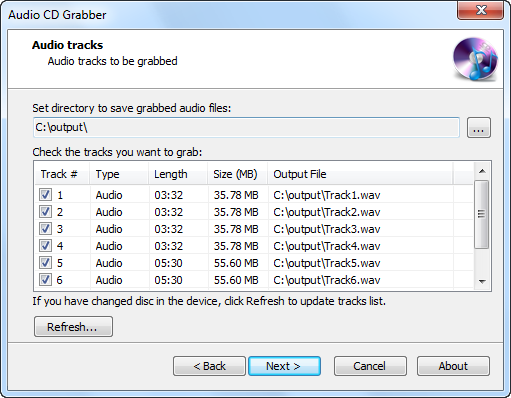This screenshot has width=511, height=398.
Task: Go to the next wizard step
Action: pyautogui.click(x=284, y=366)
